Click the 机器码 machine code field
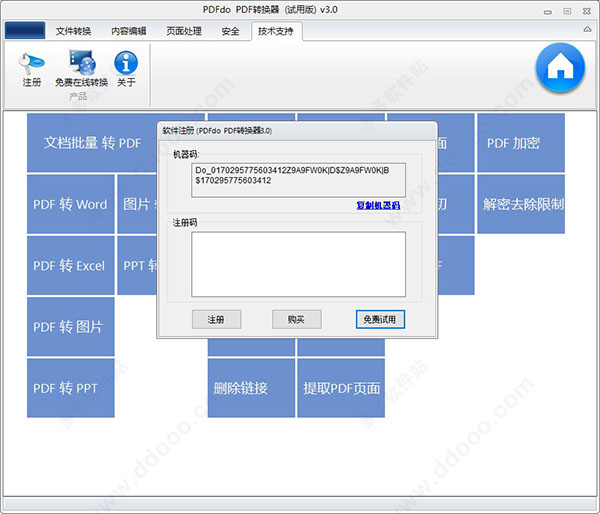Viewport: 600px width, 514px height. pyautogui.click(x=298, y=180)
